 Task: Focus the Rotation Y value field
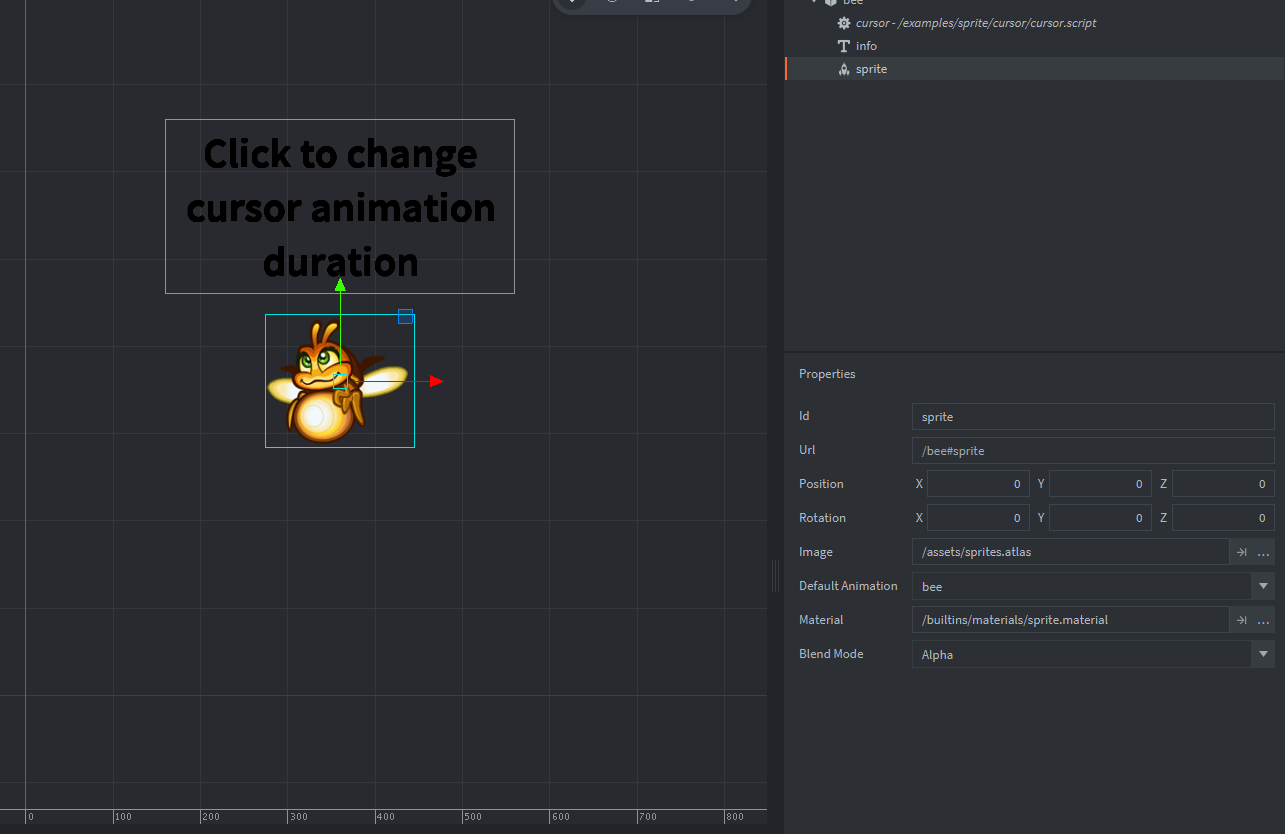1100,518
